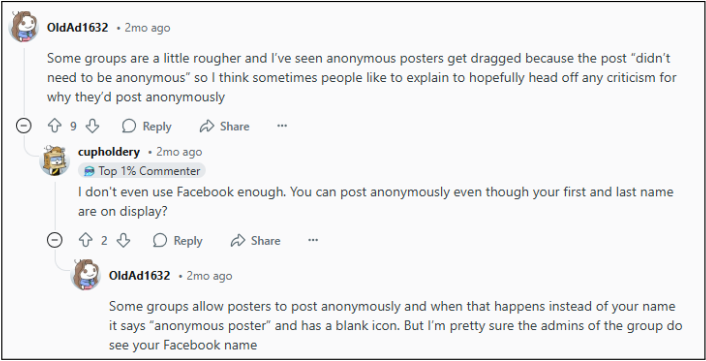This screenshot has height=361, width=706.
Task: Downvote cupholdery's comment
Action: coord(123,241)
